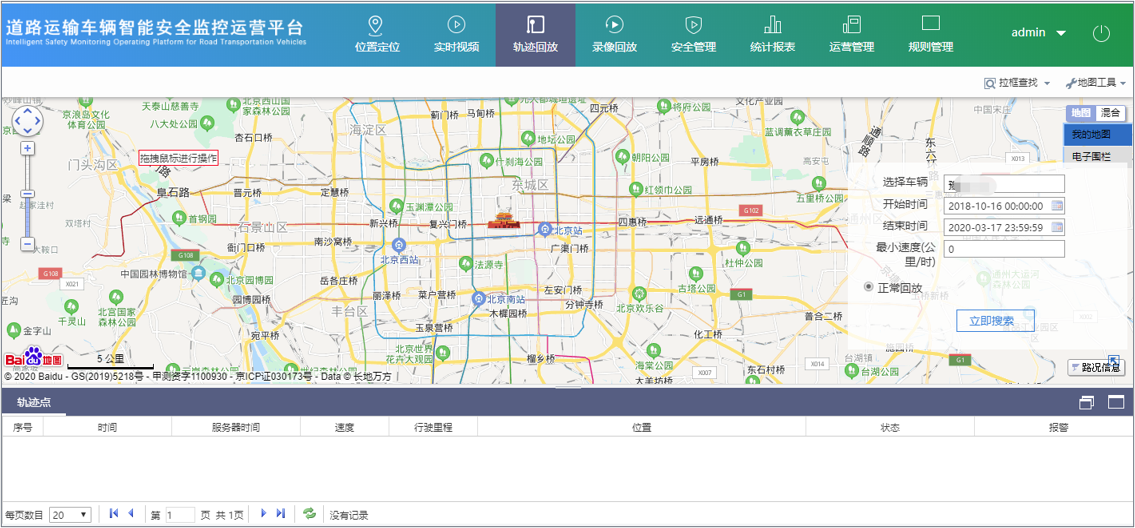Viewport: 1135px width, 528px height.
Task: Open the 实时视频 live video module
Action: [455, 35]
